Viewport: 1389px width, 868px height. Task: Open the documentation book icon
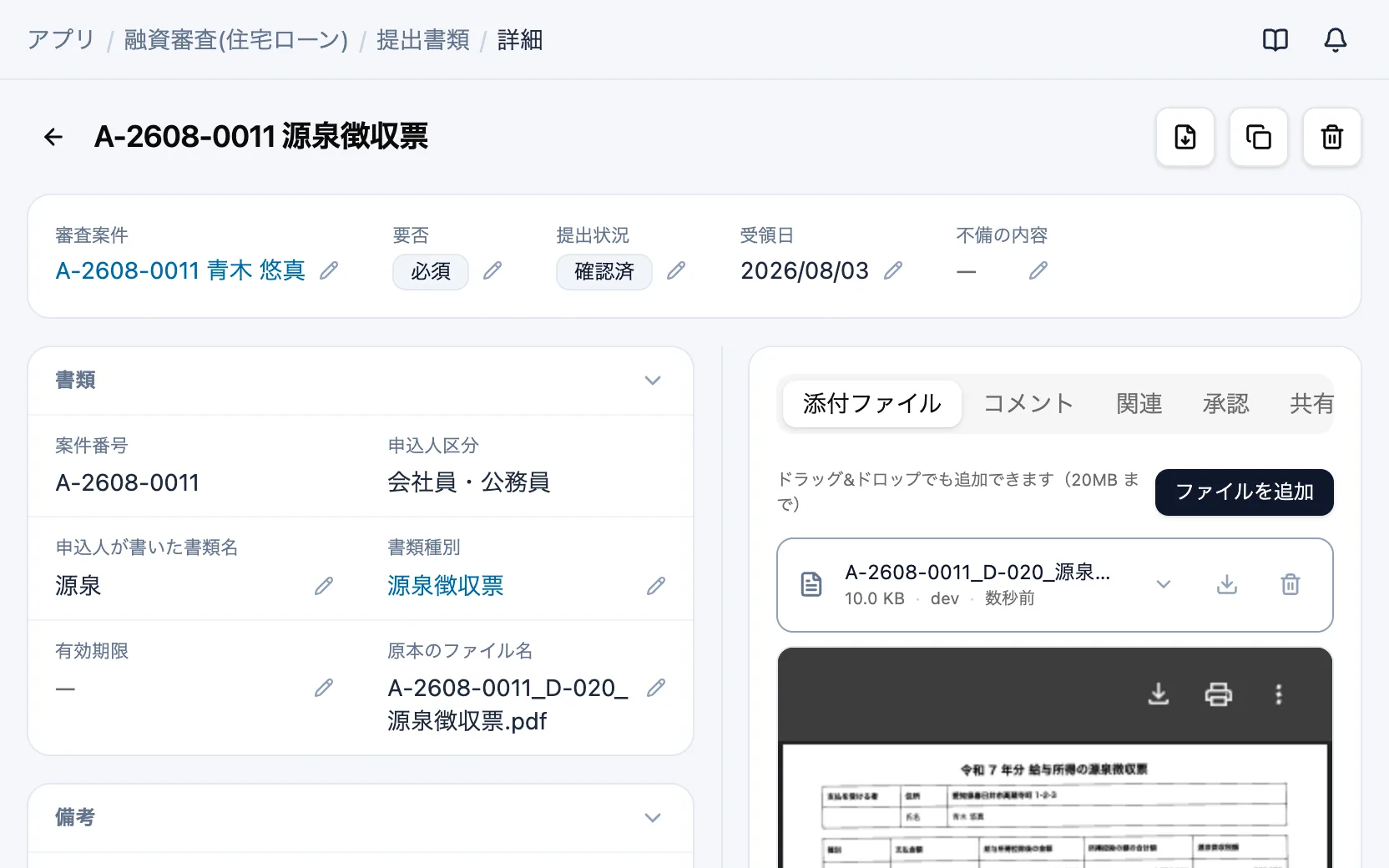coord(1275,39)
